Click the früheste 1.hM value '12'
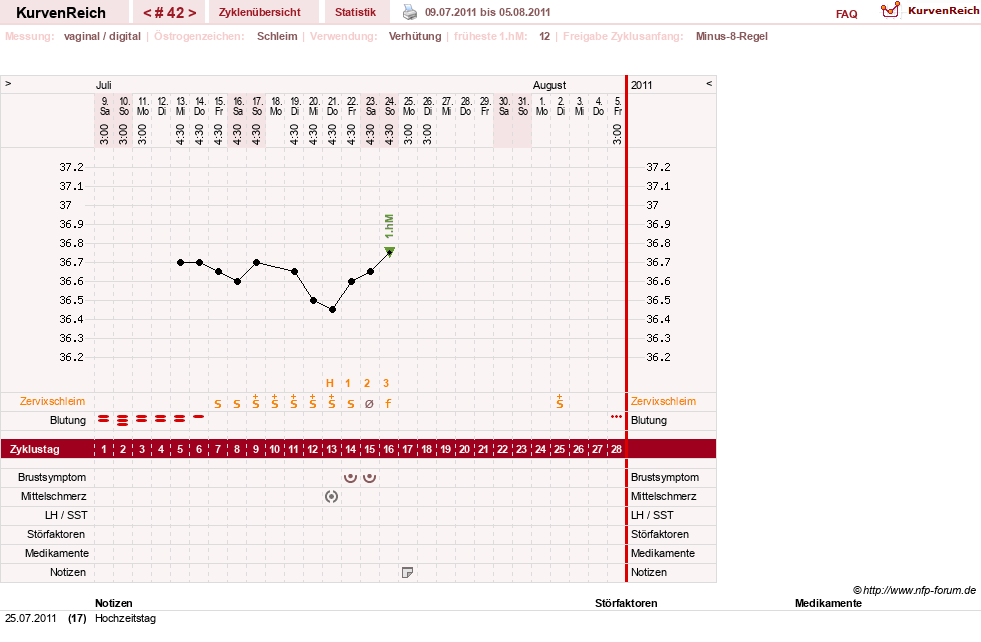This screenshot has height=642, width=981. [x=544, y=36]
